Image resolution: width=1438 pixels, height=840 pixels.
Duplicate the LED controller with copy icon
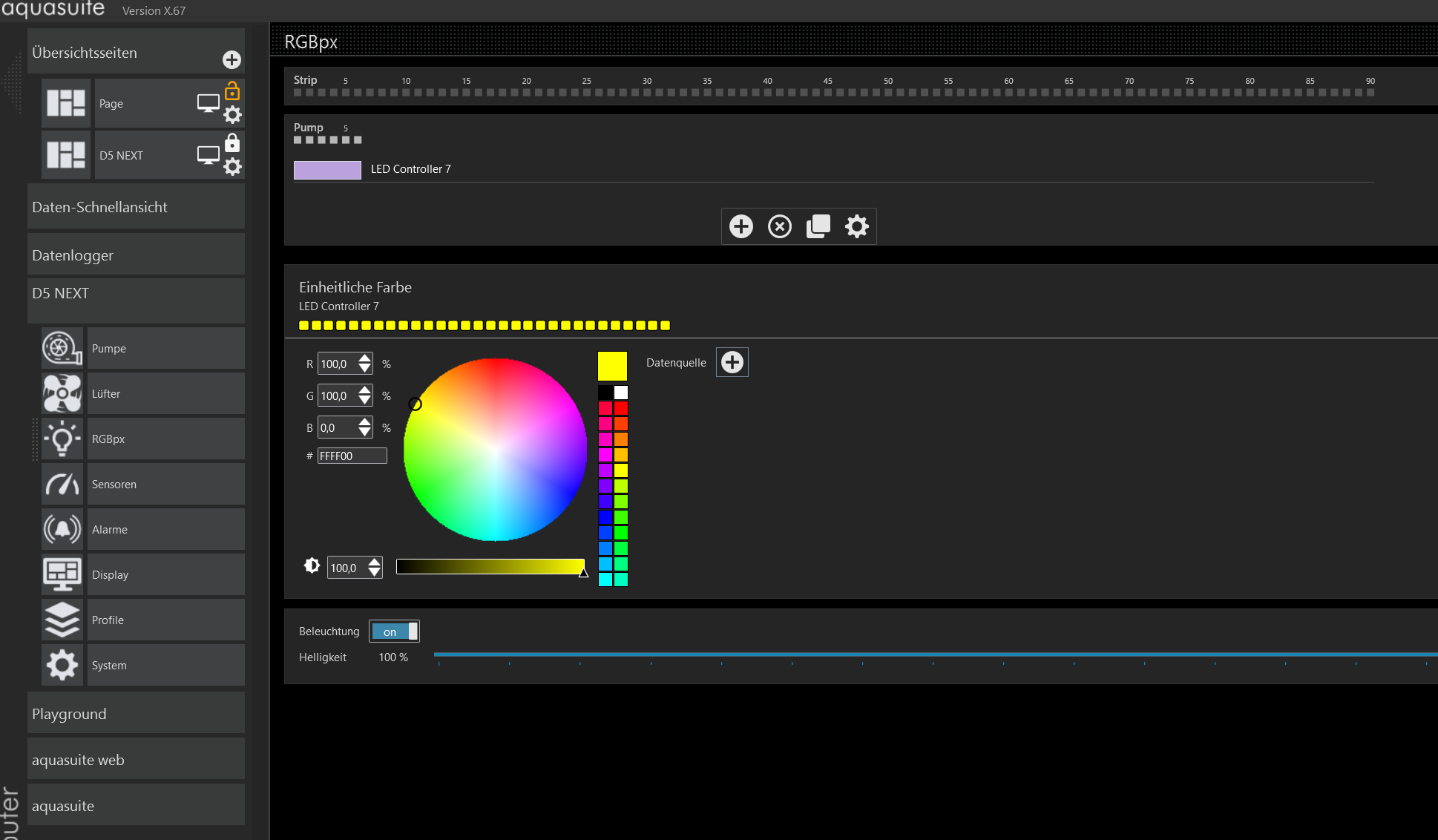tap(818, 226)
